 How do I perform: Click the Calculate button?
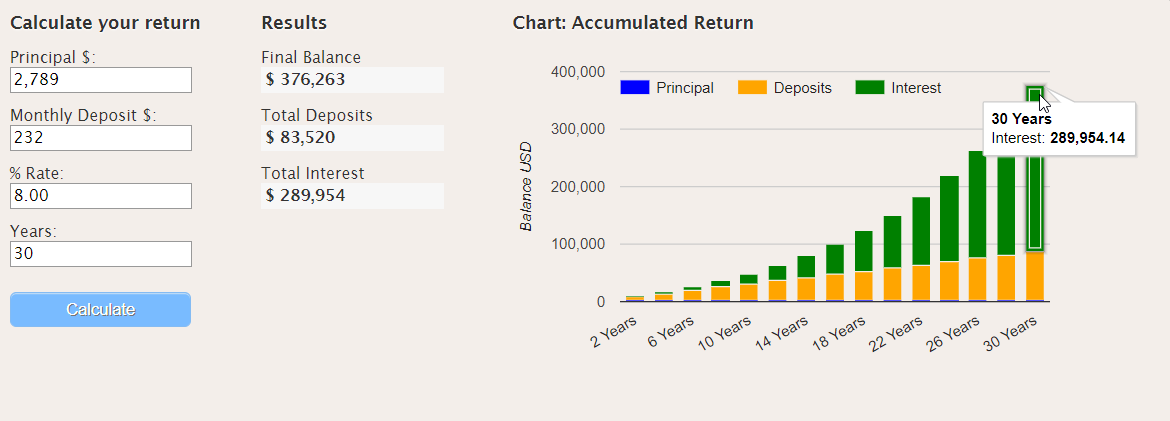click(100, 309)
